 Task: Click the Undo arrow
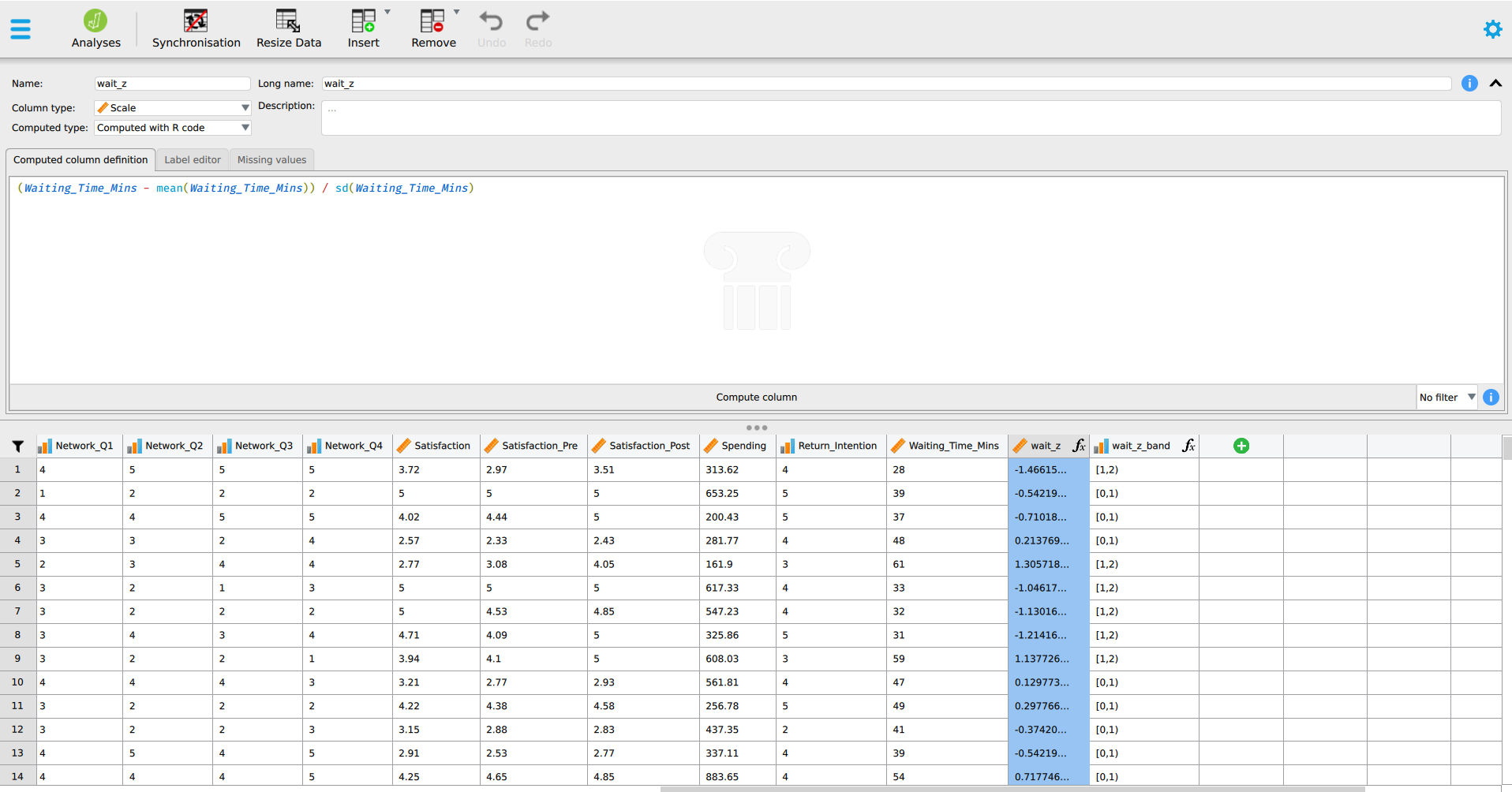pyautogui.click(x=492, y=29)
